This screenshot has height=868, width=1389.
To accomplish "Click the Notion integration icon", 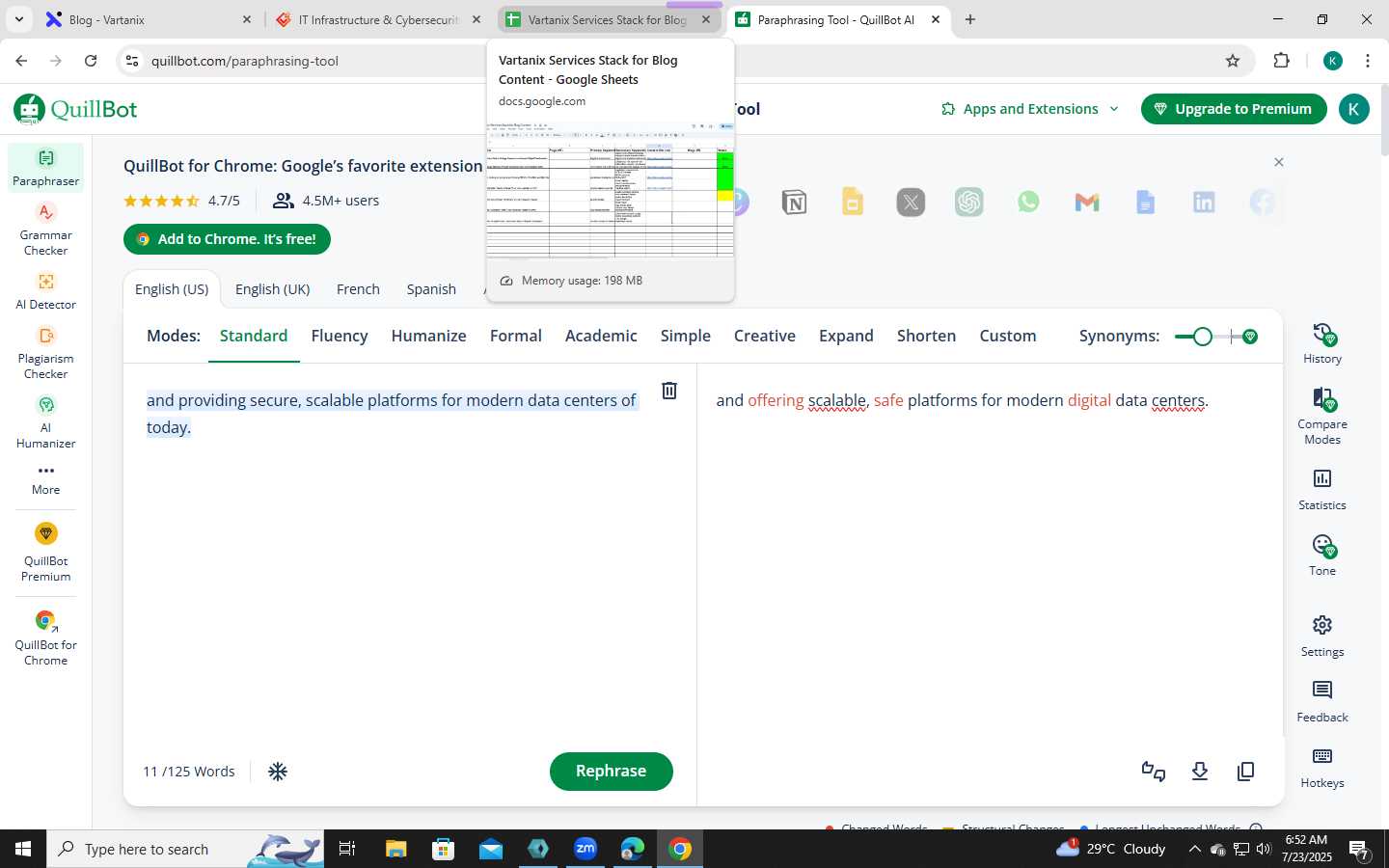I will [x=794, y=203].
